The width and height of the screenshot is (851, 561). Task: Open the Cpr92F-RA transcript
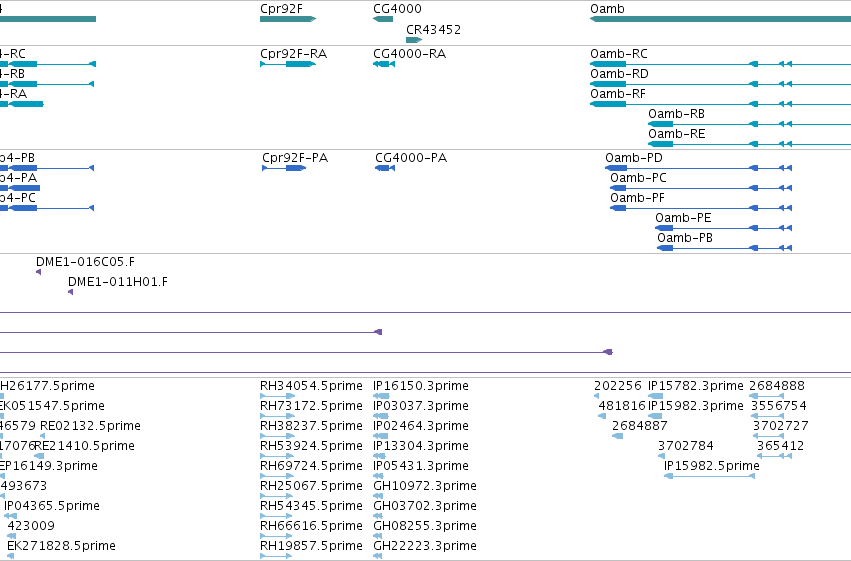[288, 64]
